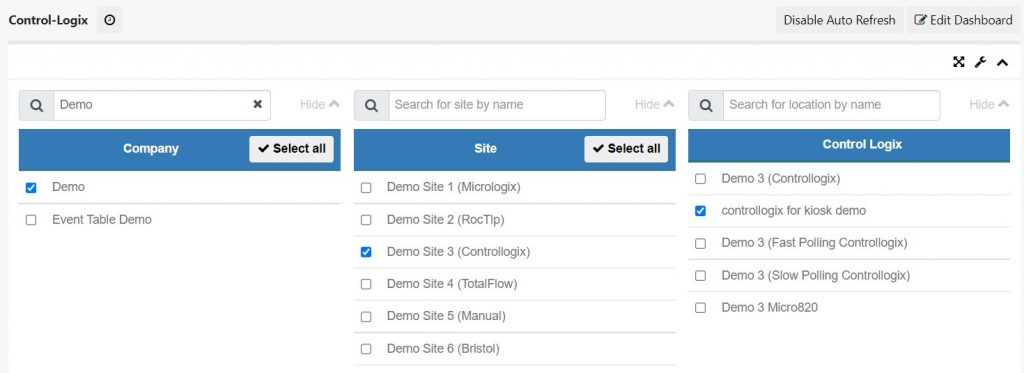Open widget settings via wrench icon
1024x373 pixels.
coord(980,62)
